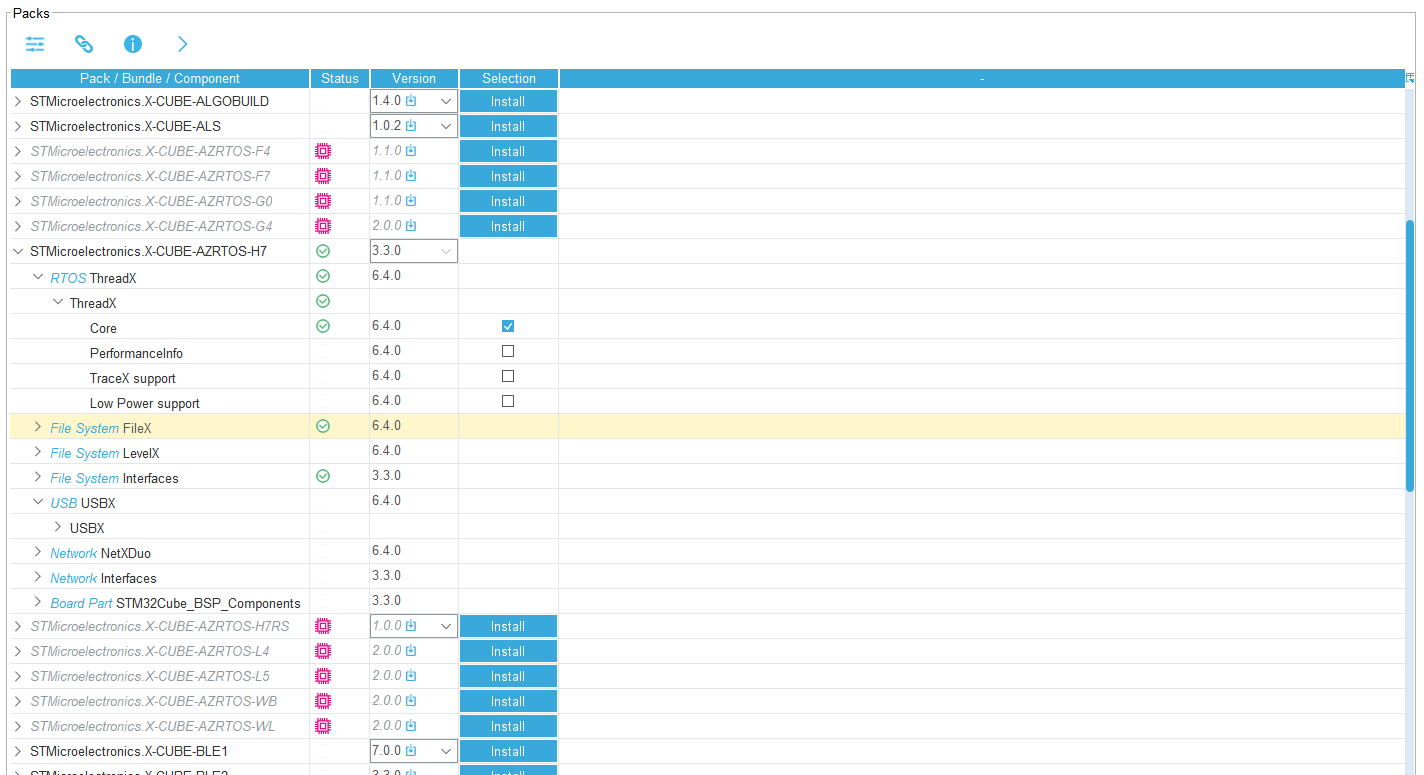
Task: Click chip status icon for X-CUBE-AZRTOS-L4
Action: coord(322,651)
